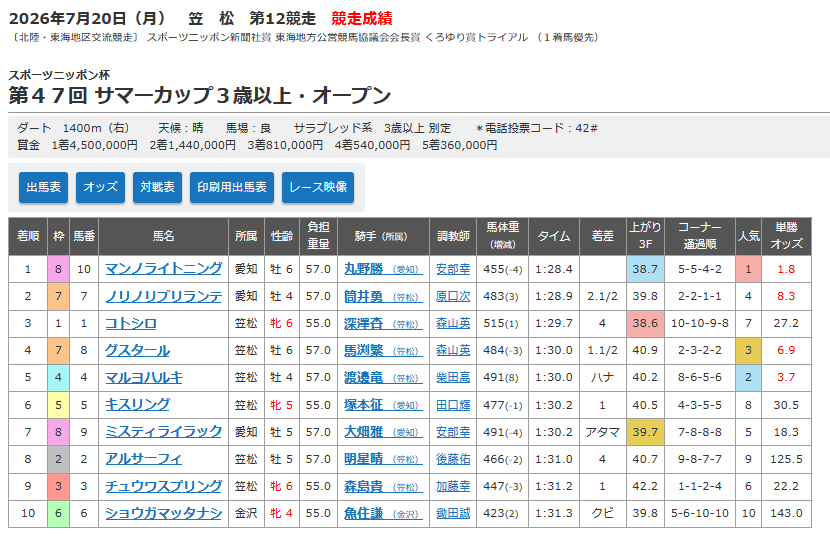
Task: Click the 上がり3F value 39.7 cell
Action: tap(645, 432)
